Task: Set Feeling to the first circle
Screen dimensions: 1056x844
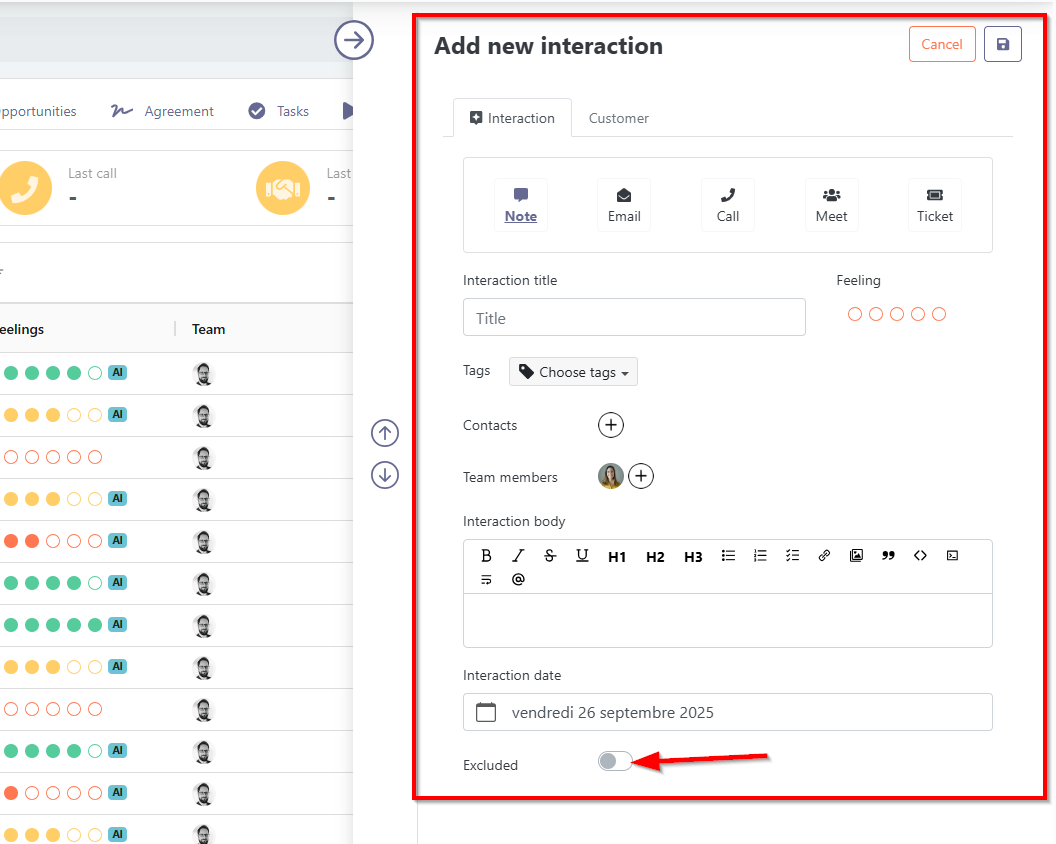Action: pos(855,314)
